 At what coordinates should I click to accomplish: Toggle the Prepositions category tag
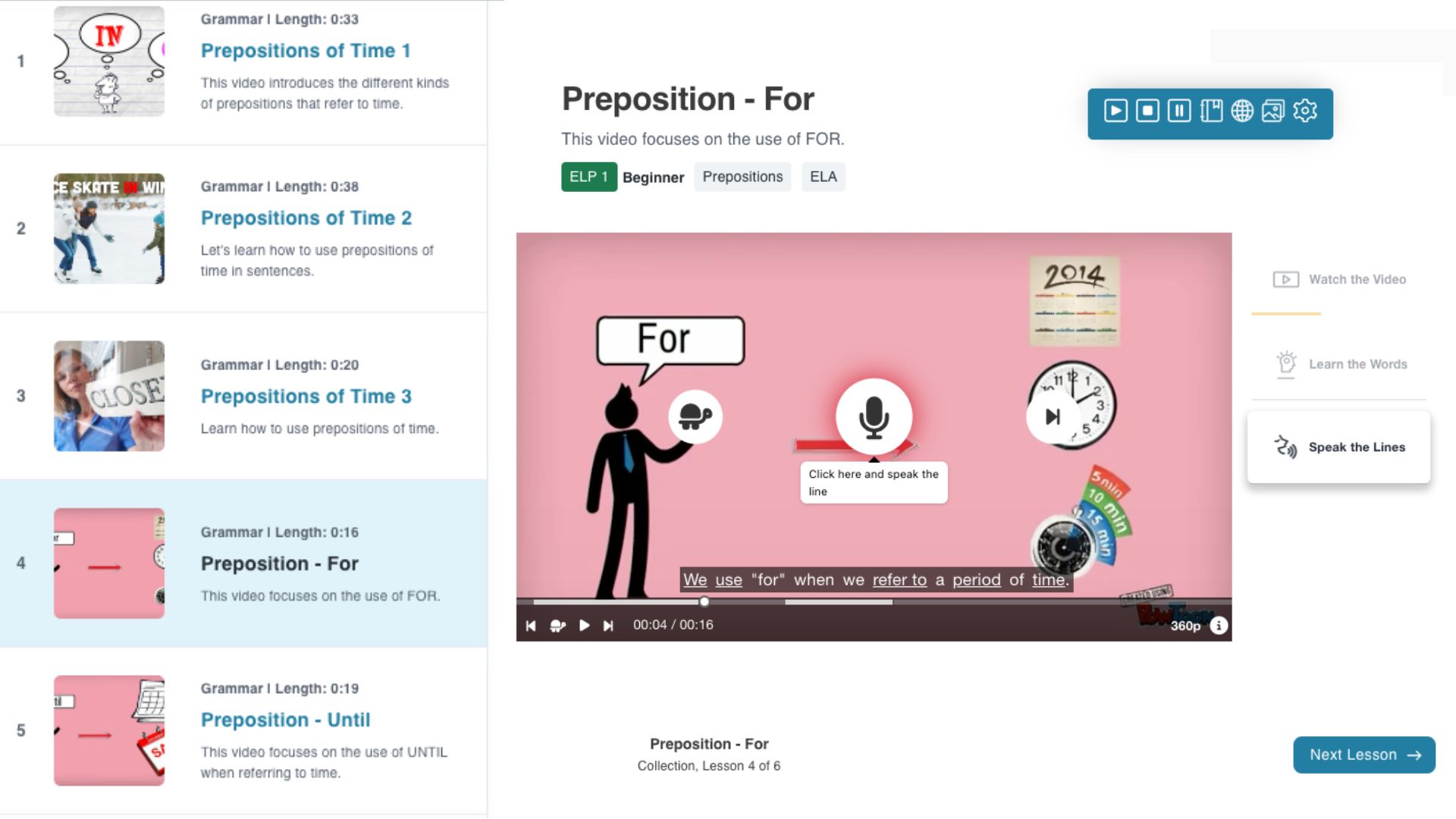click(742, 177)
